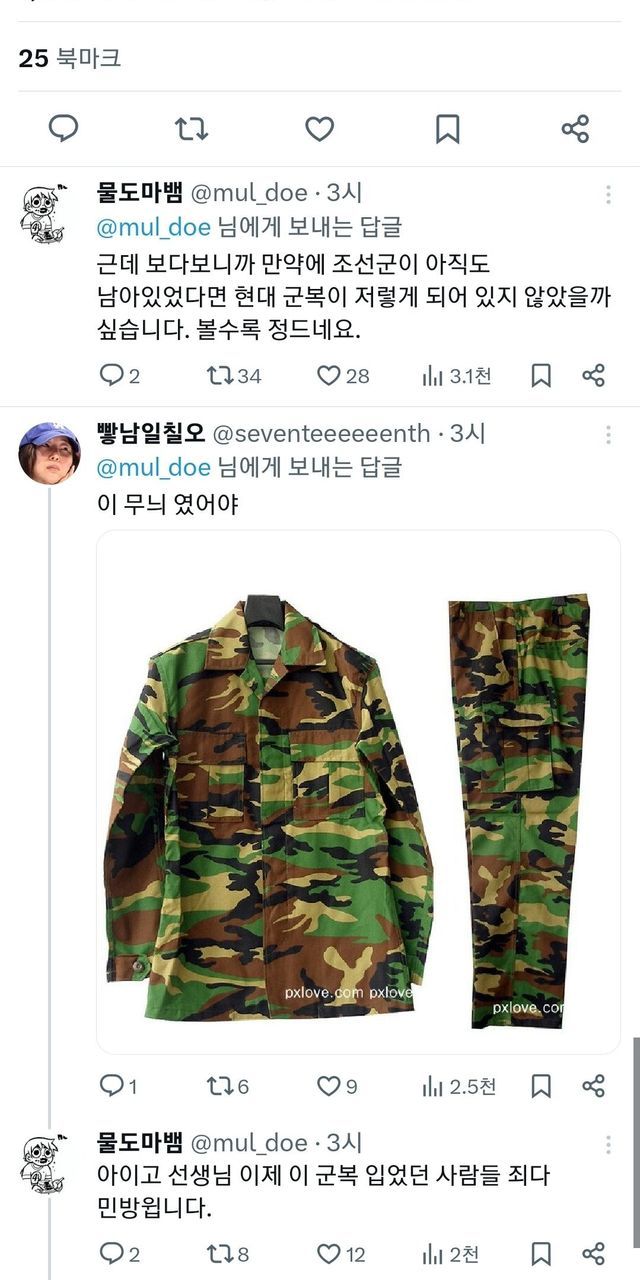Open more options for 빨남일칠오 reply
The image size is (640, 1280).
pos(608,435)
